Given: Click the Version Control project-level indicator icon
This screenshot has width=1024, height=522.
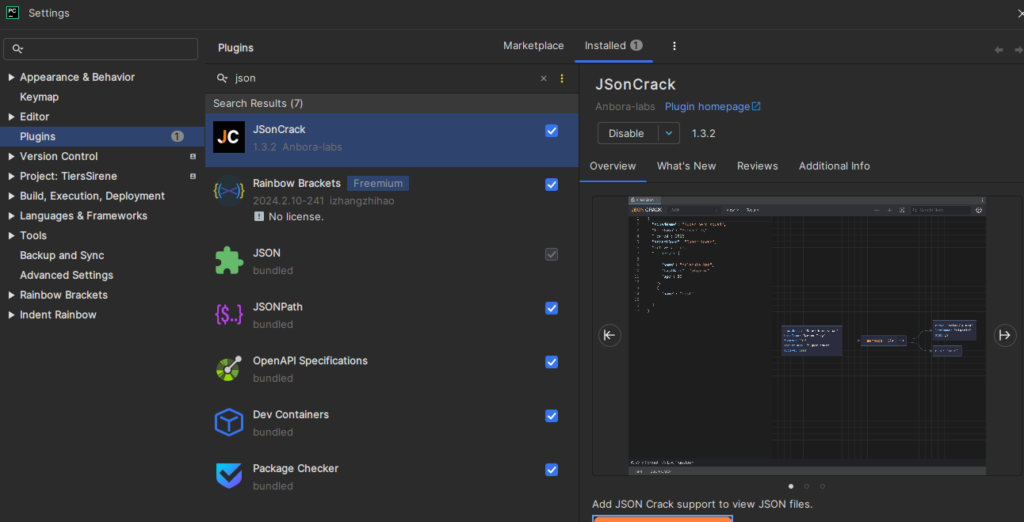Looking at the screenshot, I should point(193,157).
